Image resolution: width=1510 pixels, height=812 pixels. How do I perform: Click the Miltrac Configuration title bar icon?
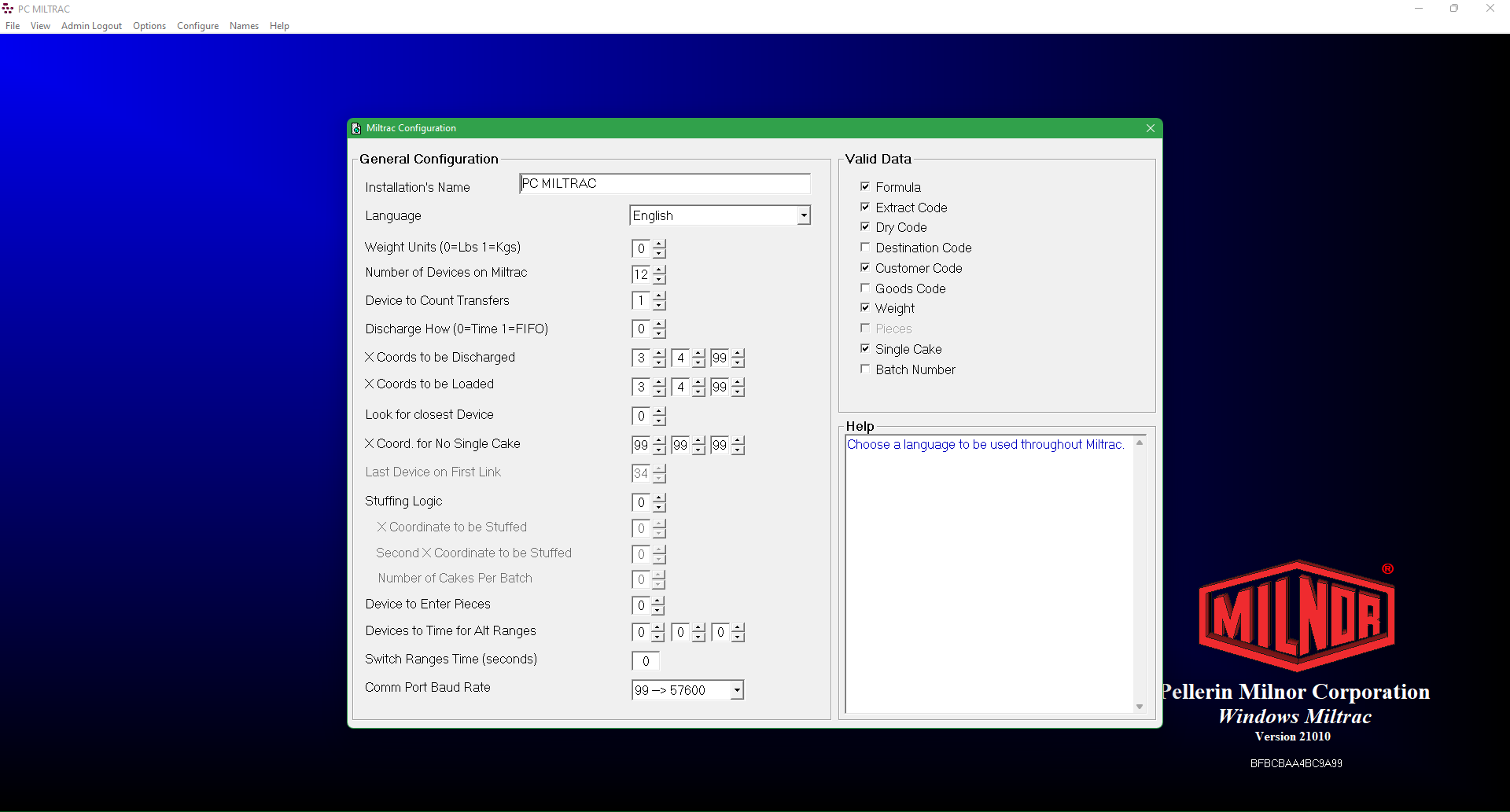(x=356, y=128)
